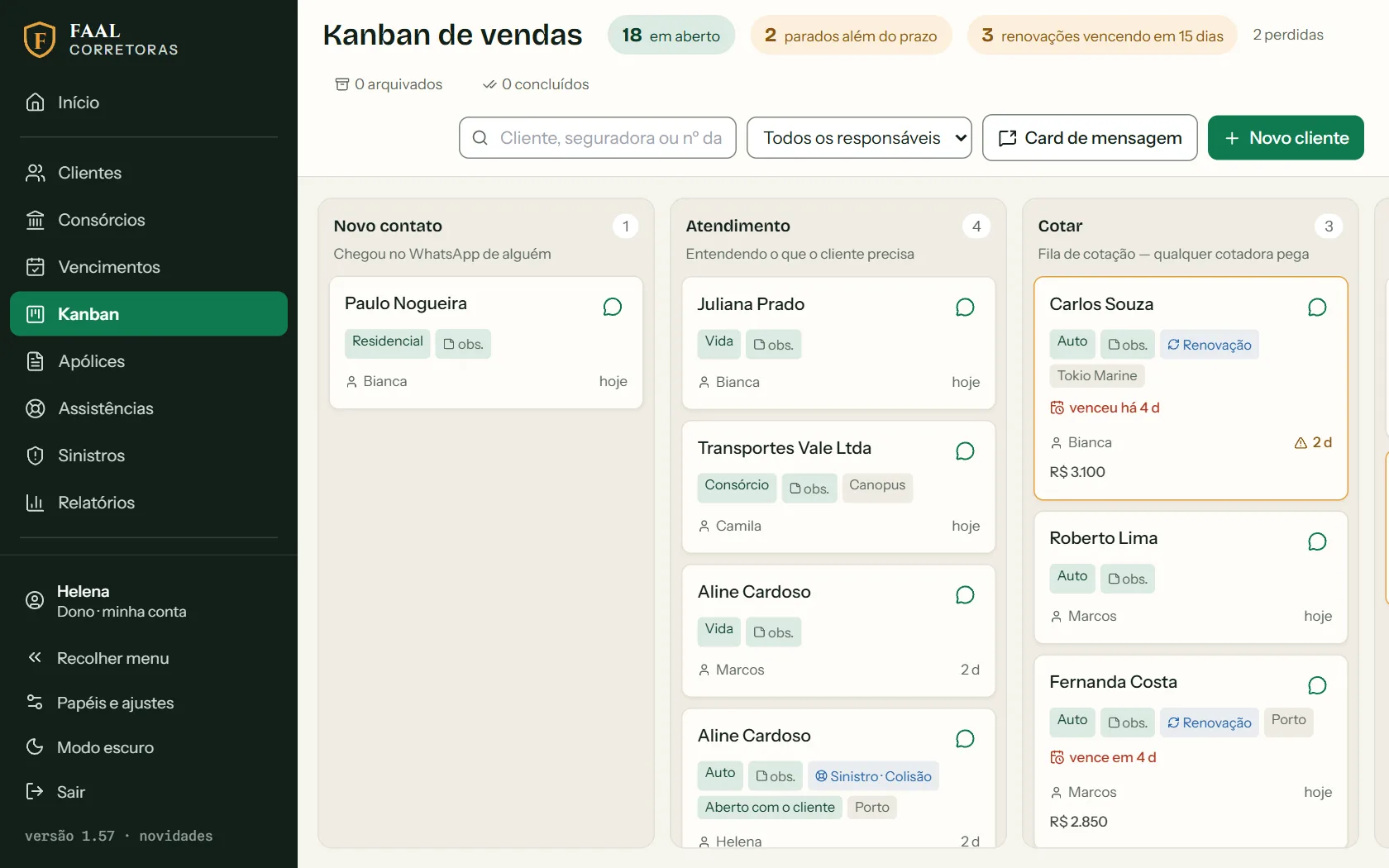Go to Início in sidebar

coord(149,103)
